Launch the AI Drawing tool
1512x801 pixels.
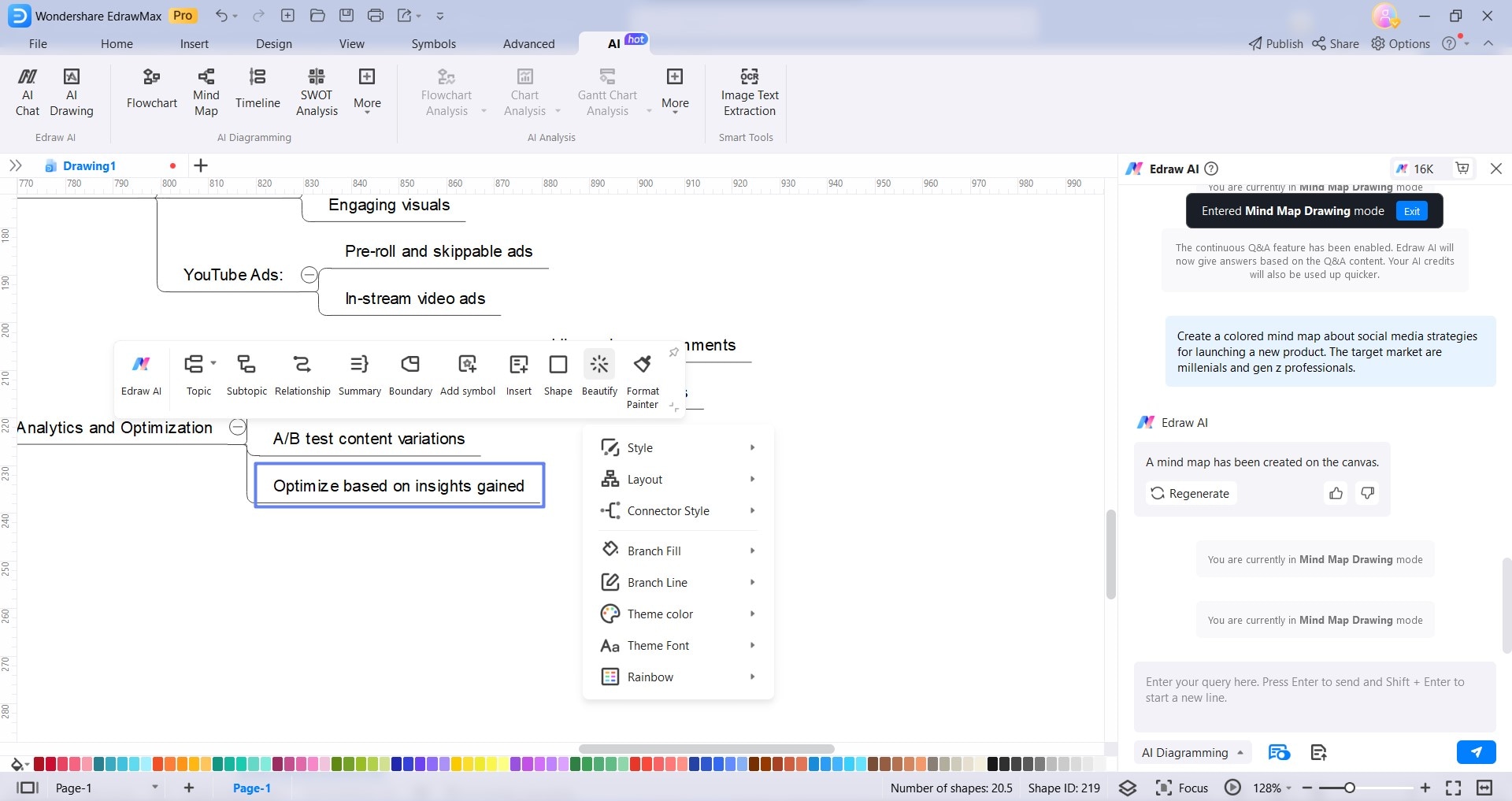[x=71, y=92]
